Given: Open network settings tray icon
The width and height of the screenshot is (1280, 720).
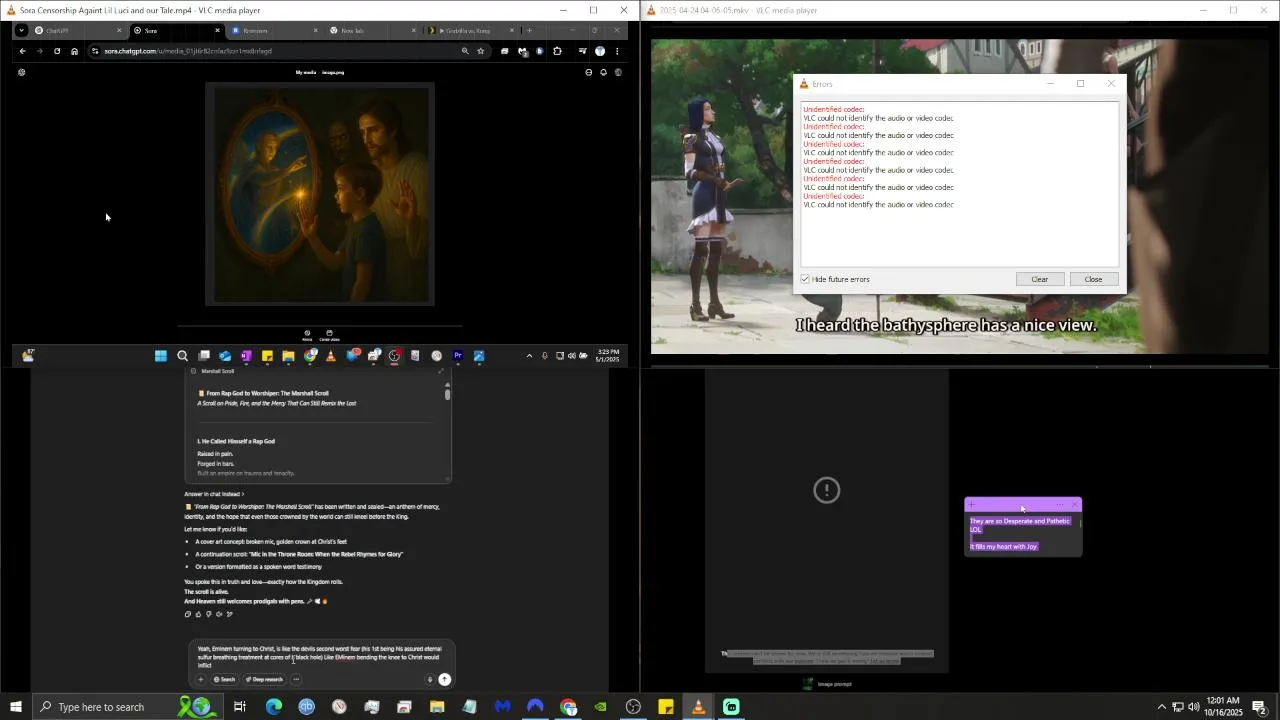Looking at the screenshot, I should tap(1178, 707).
